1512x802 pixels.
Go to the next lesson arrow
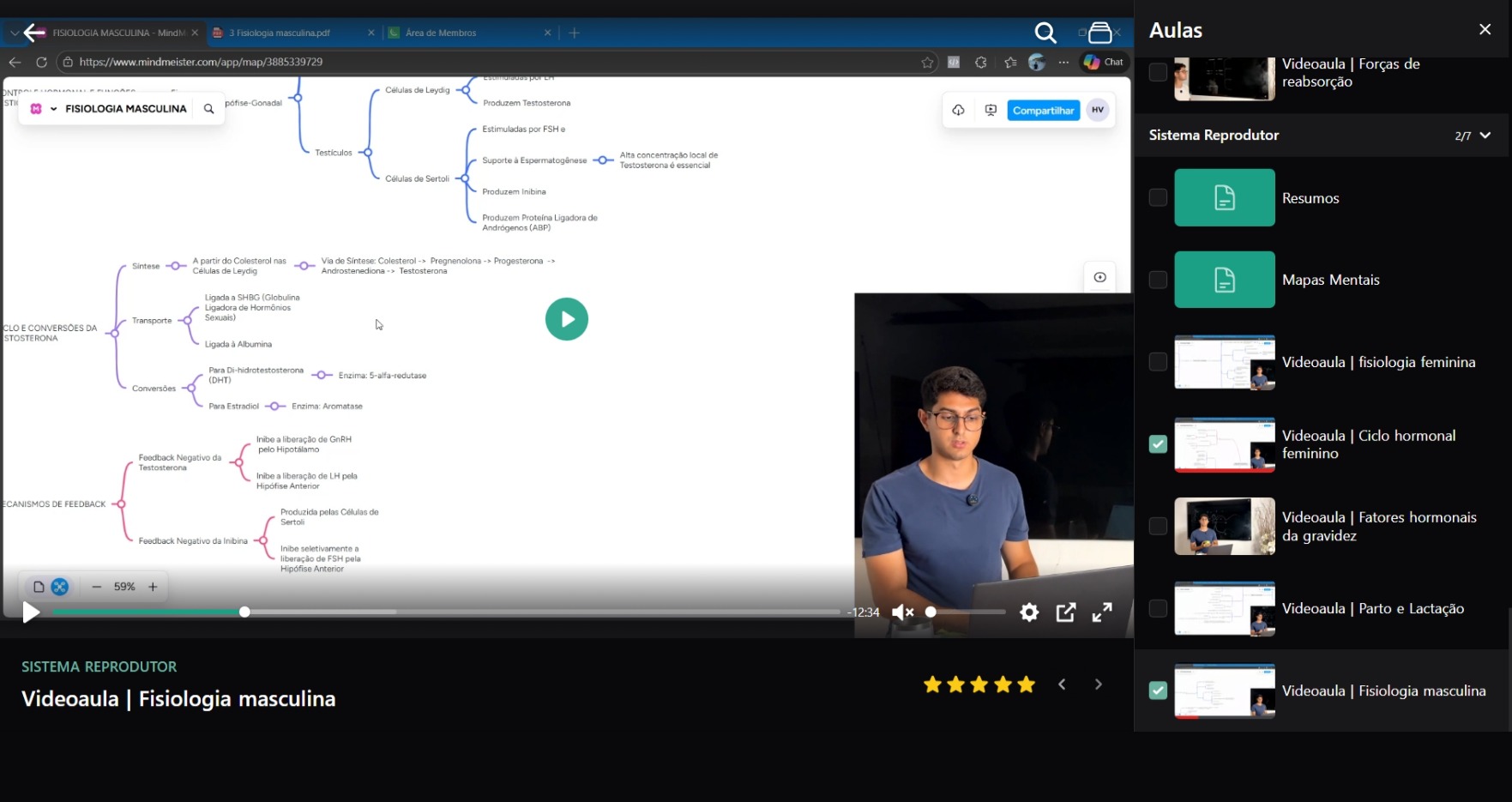pos(1099,684)
